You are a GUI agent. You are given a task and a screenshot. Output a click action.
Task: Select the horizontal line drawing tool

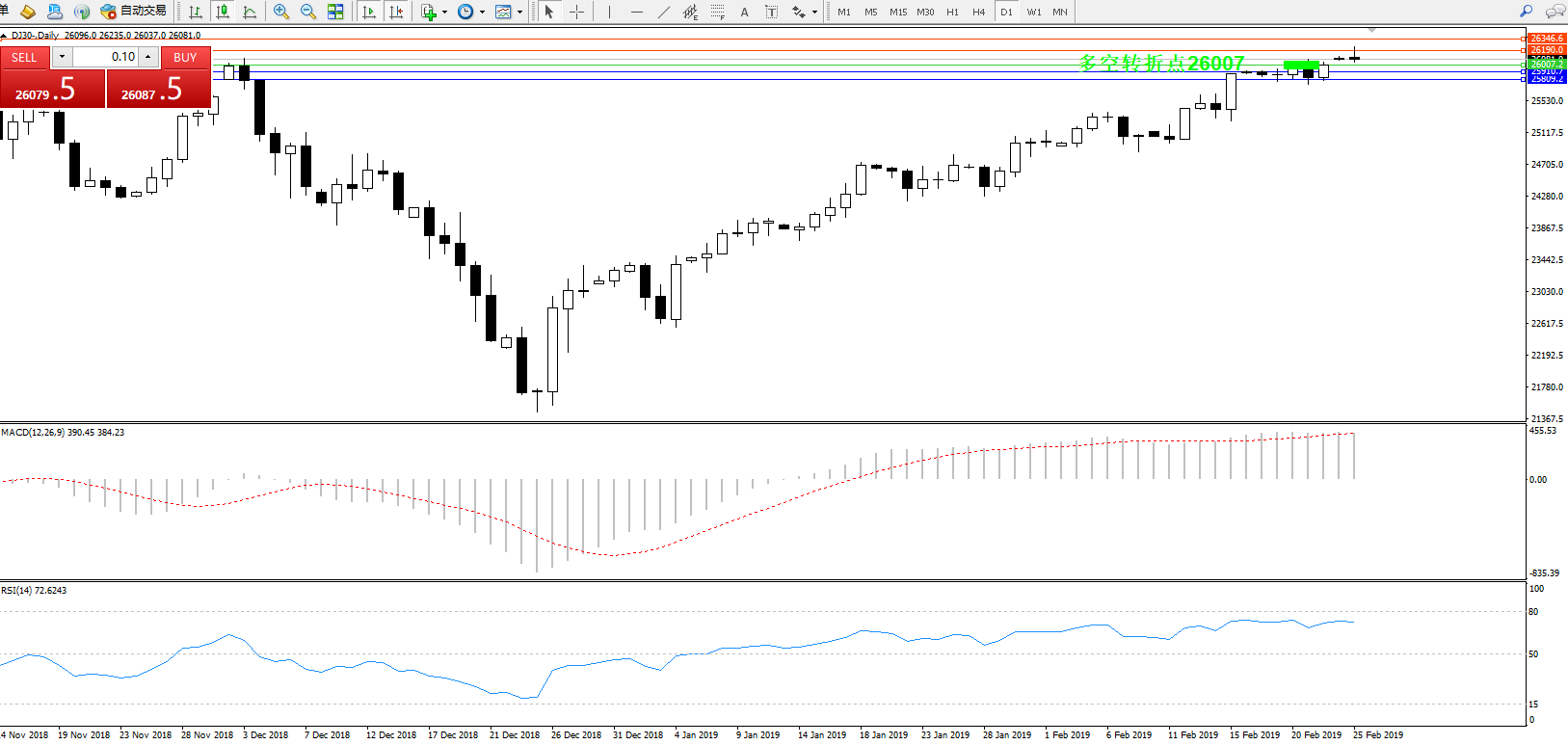[x=636, y=12]
